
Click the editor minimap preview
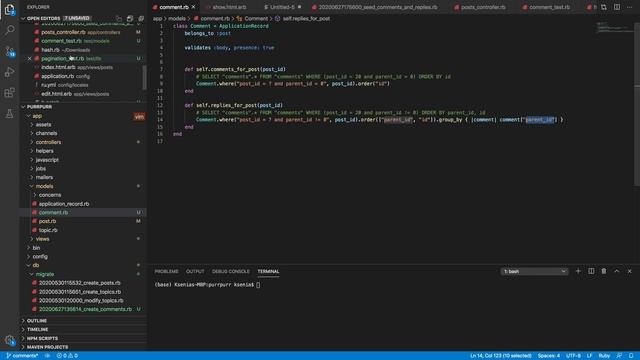tap(614, 28)
